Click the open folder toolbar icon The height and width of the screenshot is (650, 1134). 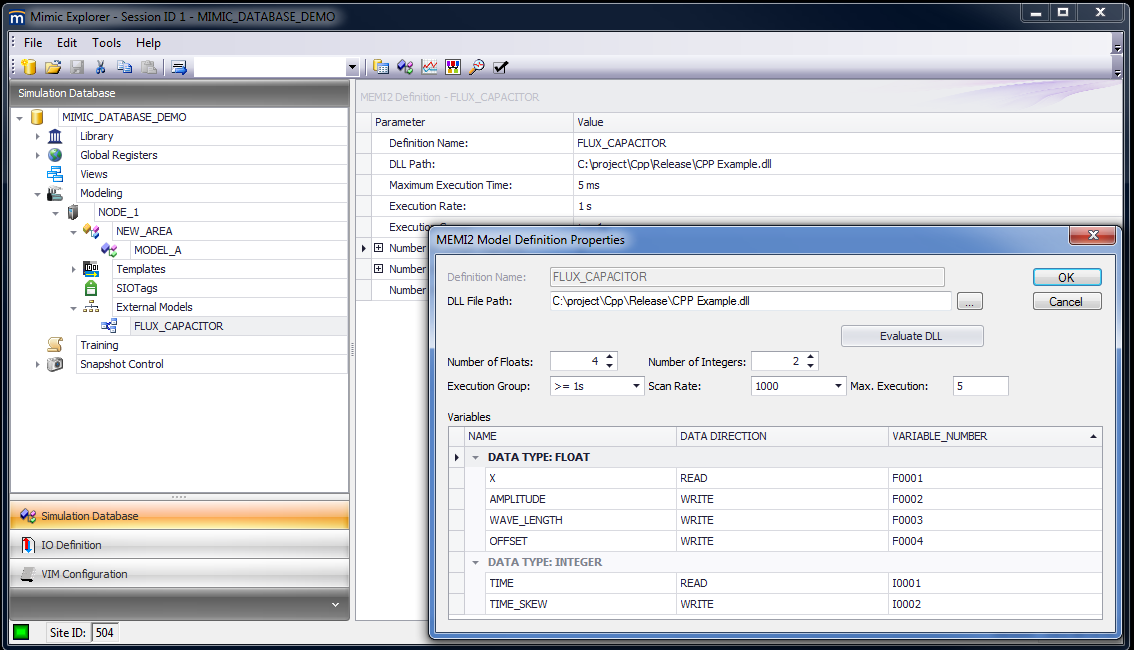click(53, 67)
